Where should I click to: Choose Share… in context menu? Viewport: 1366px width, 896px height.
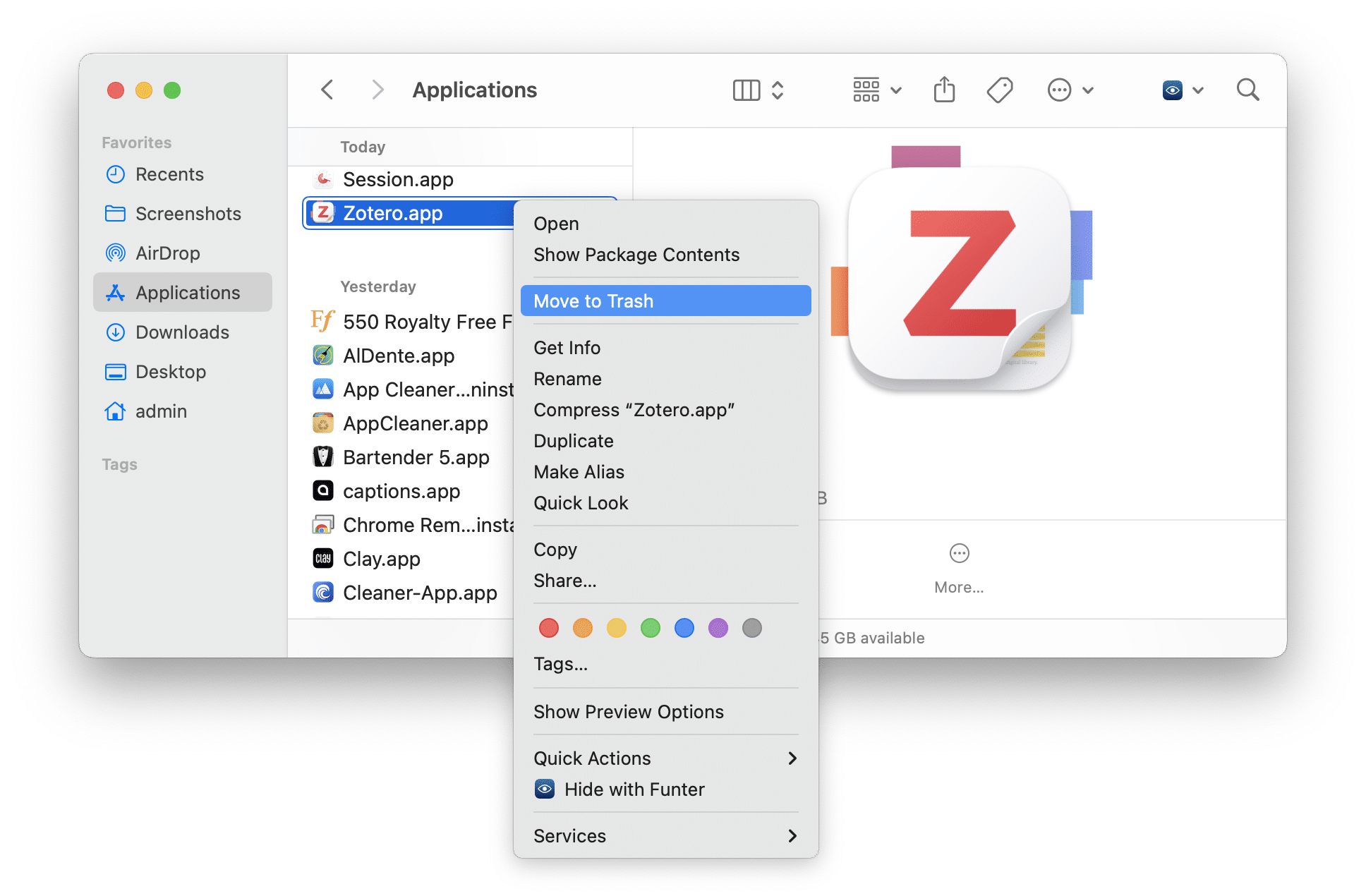tap(665, 581)
